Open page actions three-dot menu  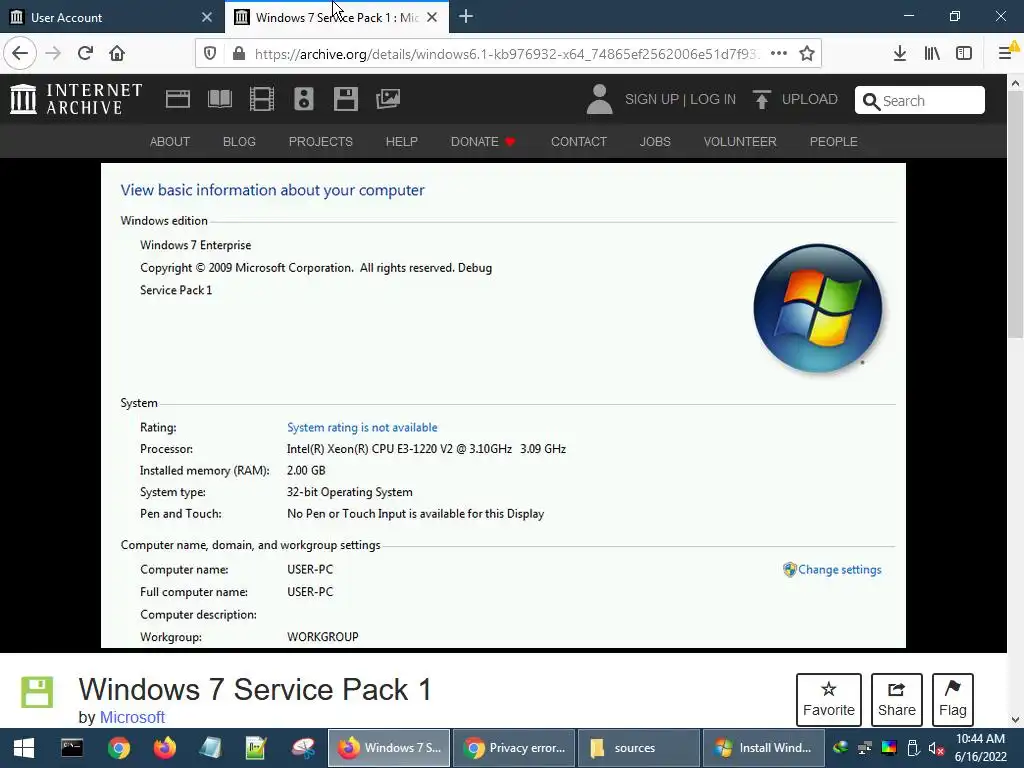pos(778,54)
